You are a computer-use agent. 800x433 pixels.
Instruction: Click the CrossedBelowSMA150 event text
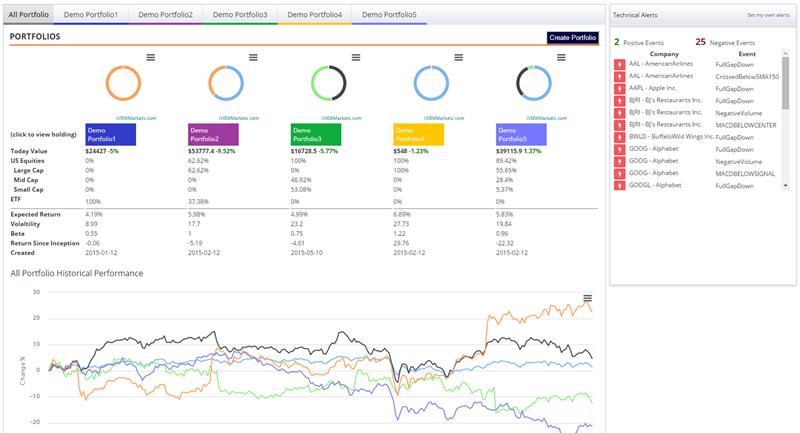[x=747, y=77]
